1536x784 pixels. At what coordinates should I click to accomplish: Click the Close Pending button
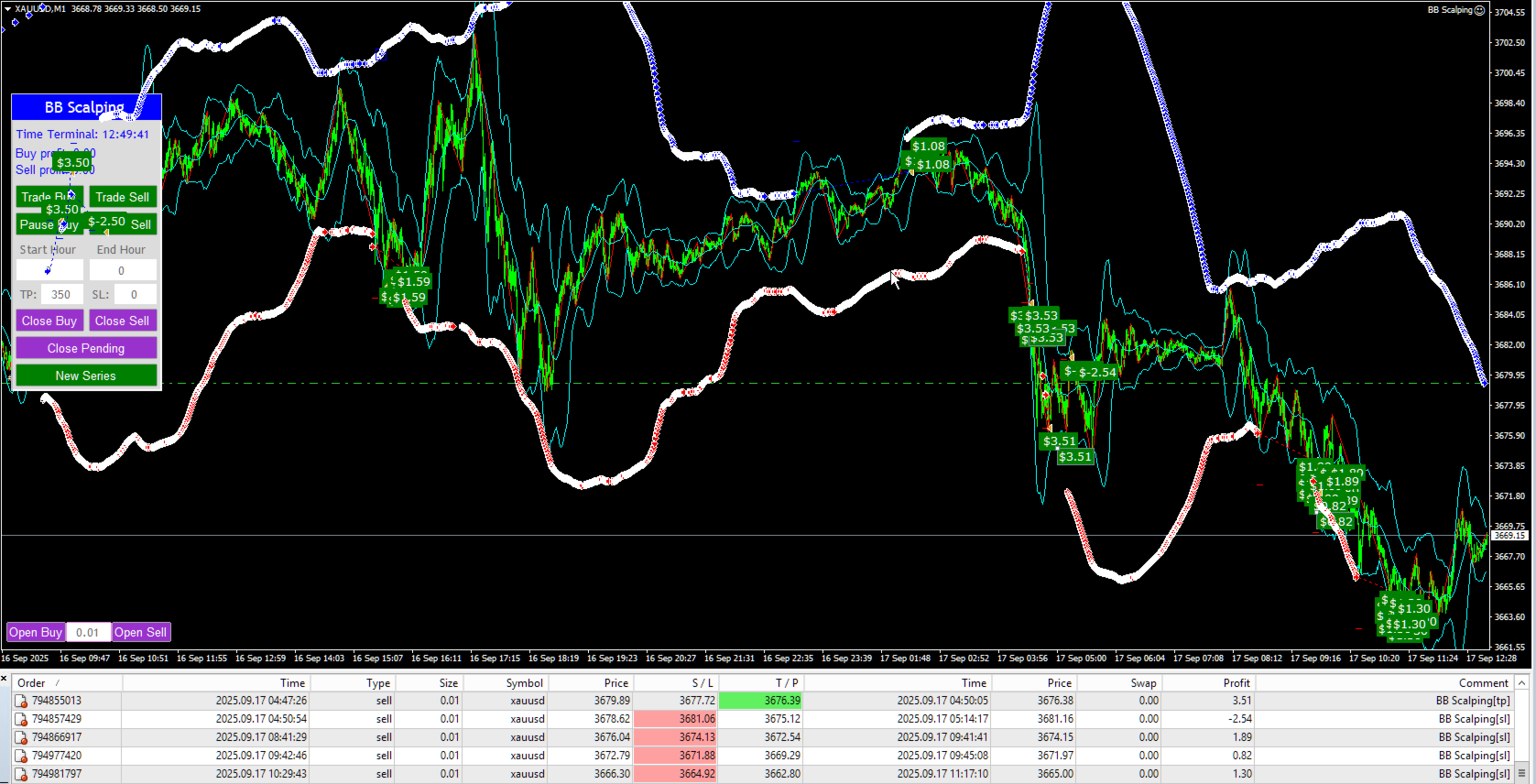pos(86,348)
